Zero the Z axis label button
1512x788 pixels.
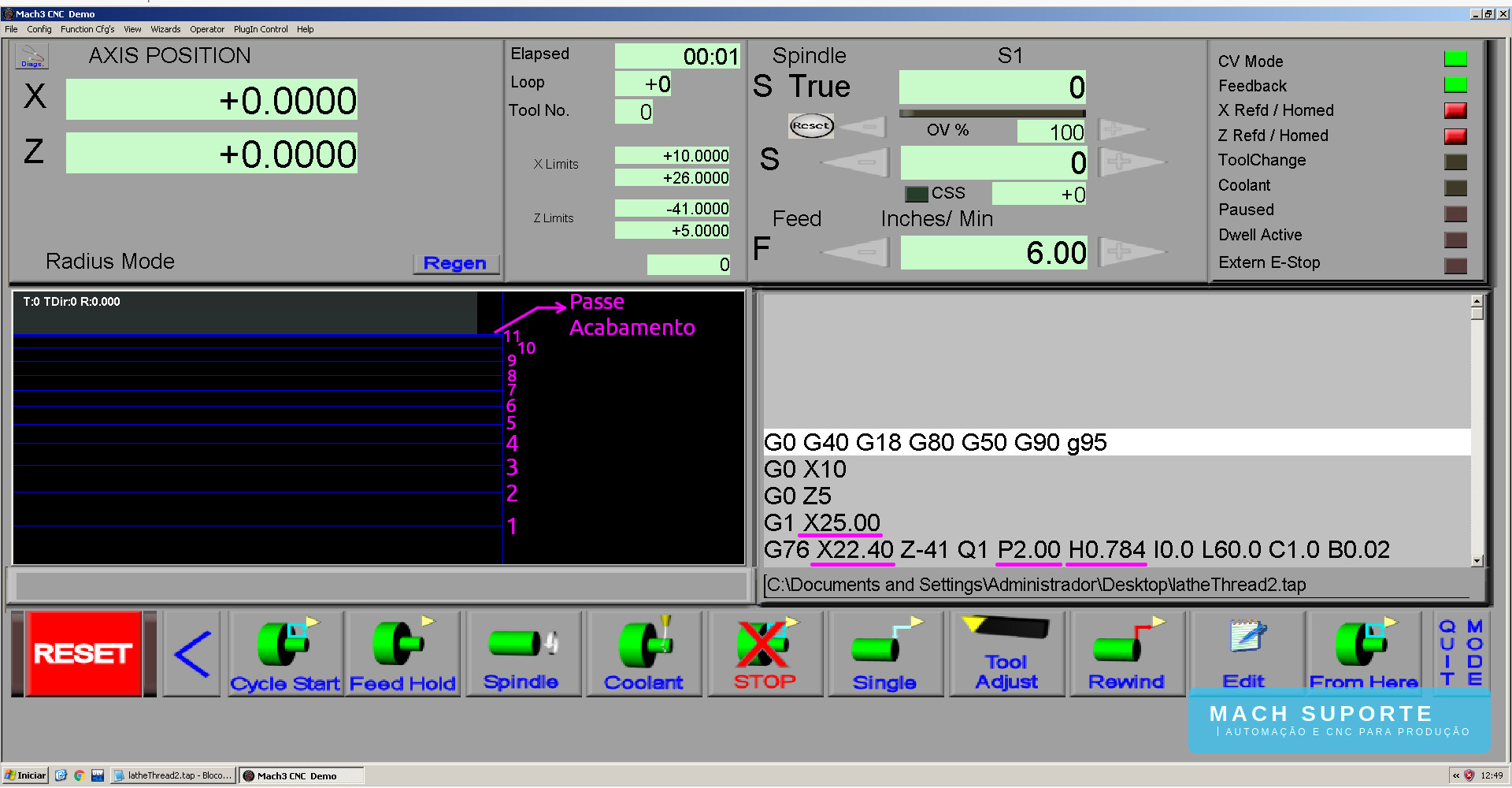pyautogui.click(x=34, y=151)
